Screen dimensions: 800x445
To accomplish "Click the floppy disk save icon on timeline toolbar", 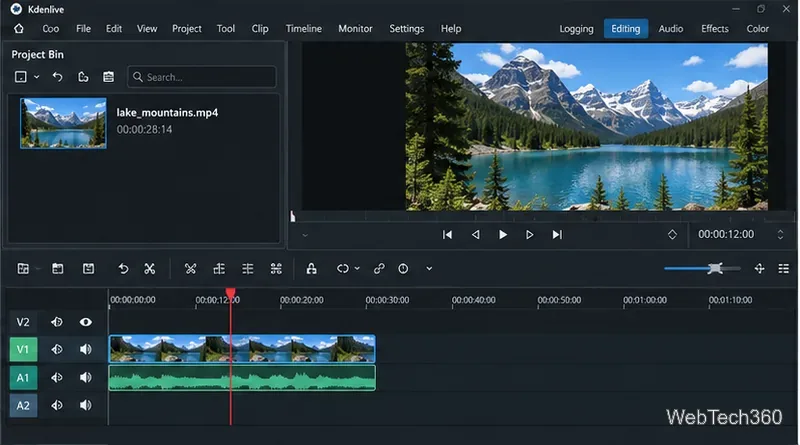I will point(88,269).
